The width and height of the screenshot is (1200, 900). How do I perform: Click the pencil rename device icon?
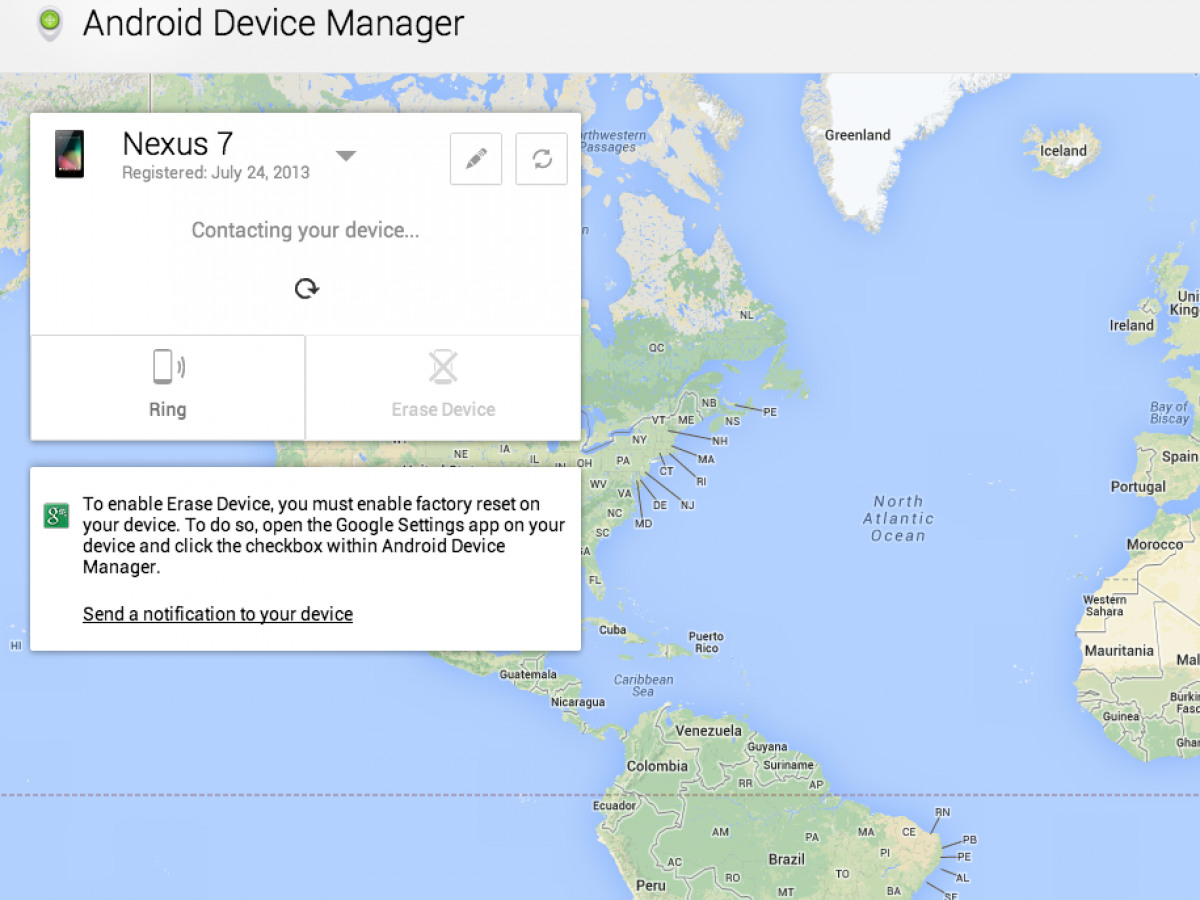[476, 159]
